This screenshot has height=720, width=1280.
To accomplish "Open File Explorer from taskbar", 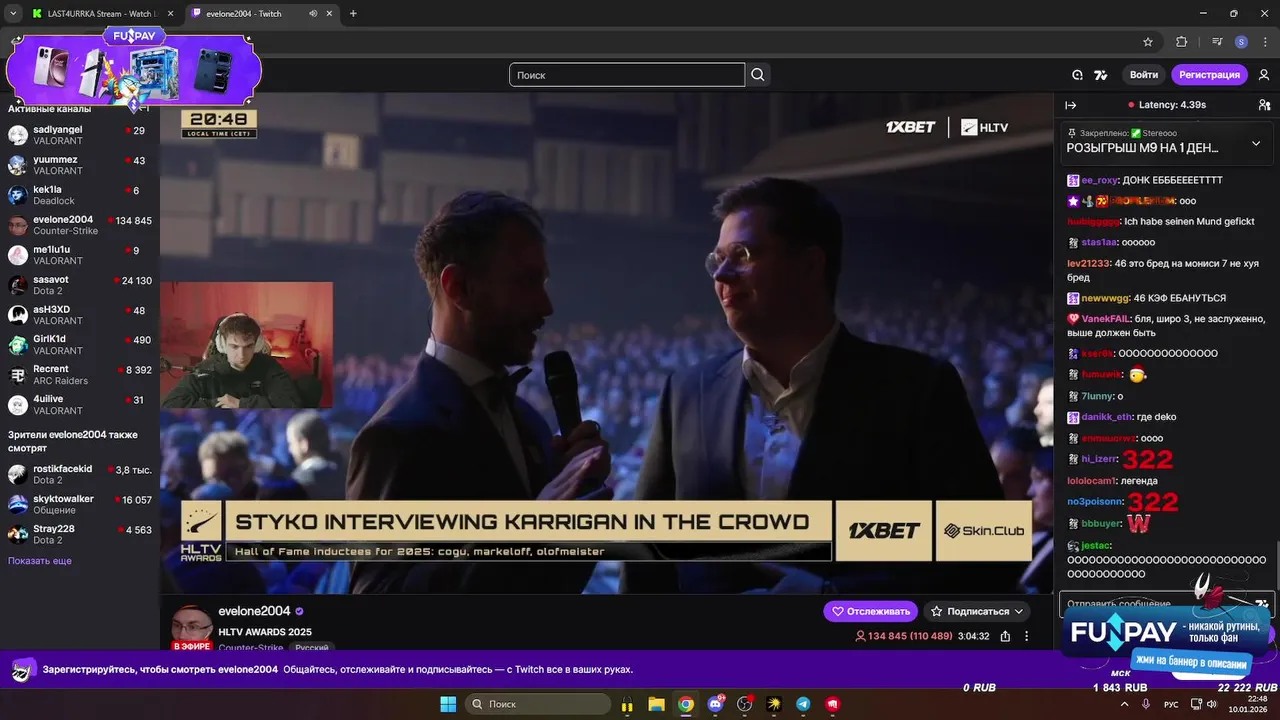I will pos(656,704).
